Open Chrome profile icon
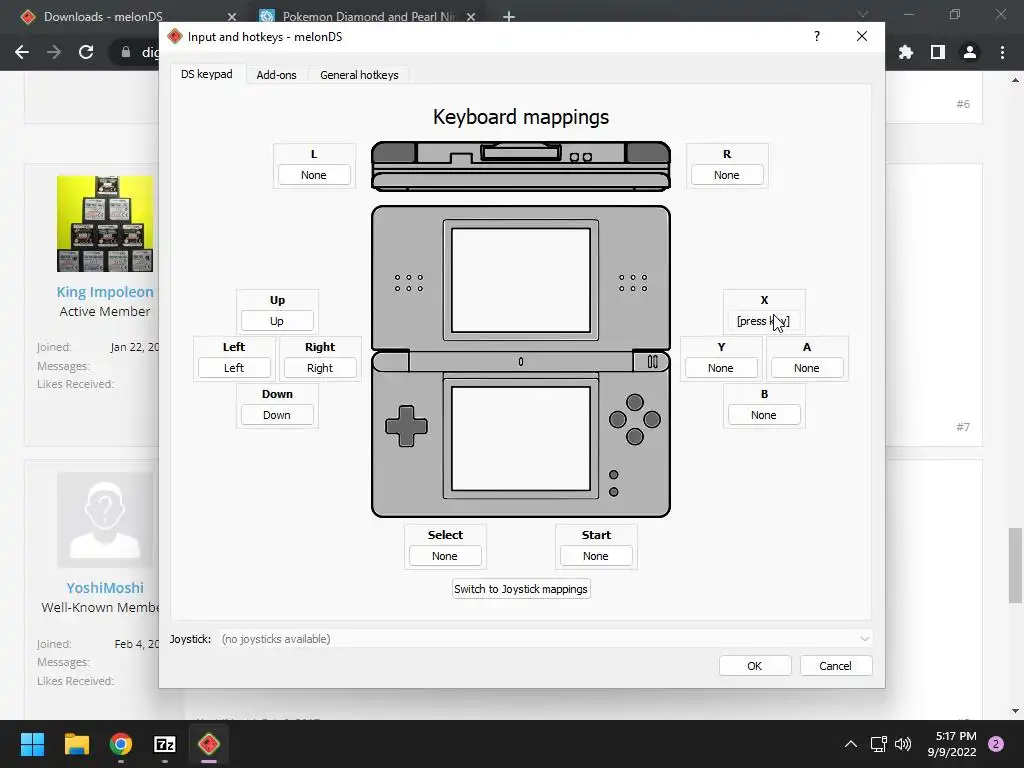This screenshot has height=768, width=1024. [x=970, y=52]
